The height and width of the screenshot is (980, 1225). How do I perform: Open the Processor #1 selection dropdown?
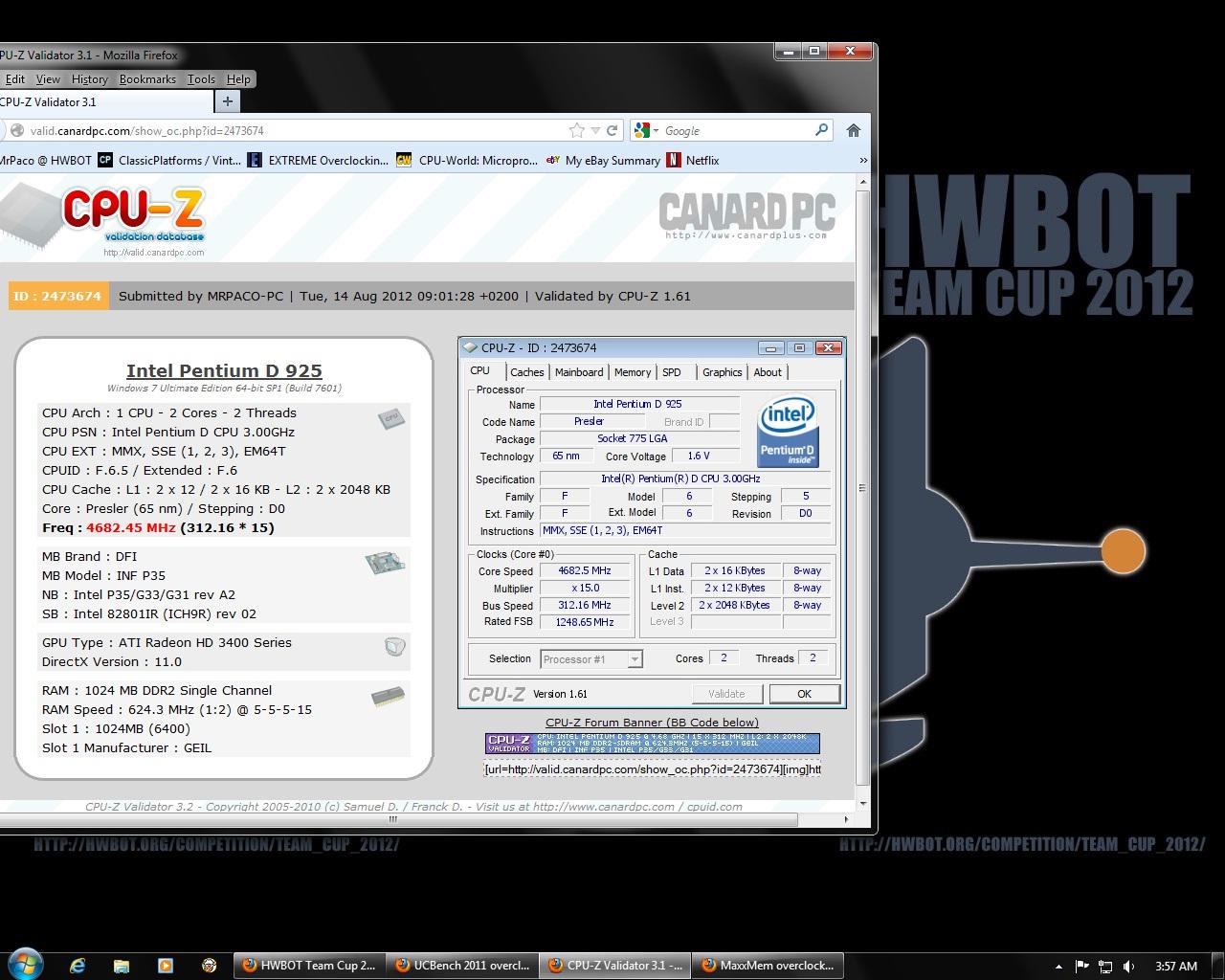591,658
